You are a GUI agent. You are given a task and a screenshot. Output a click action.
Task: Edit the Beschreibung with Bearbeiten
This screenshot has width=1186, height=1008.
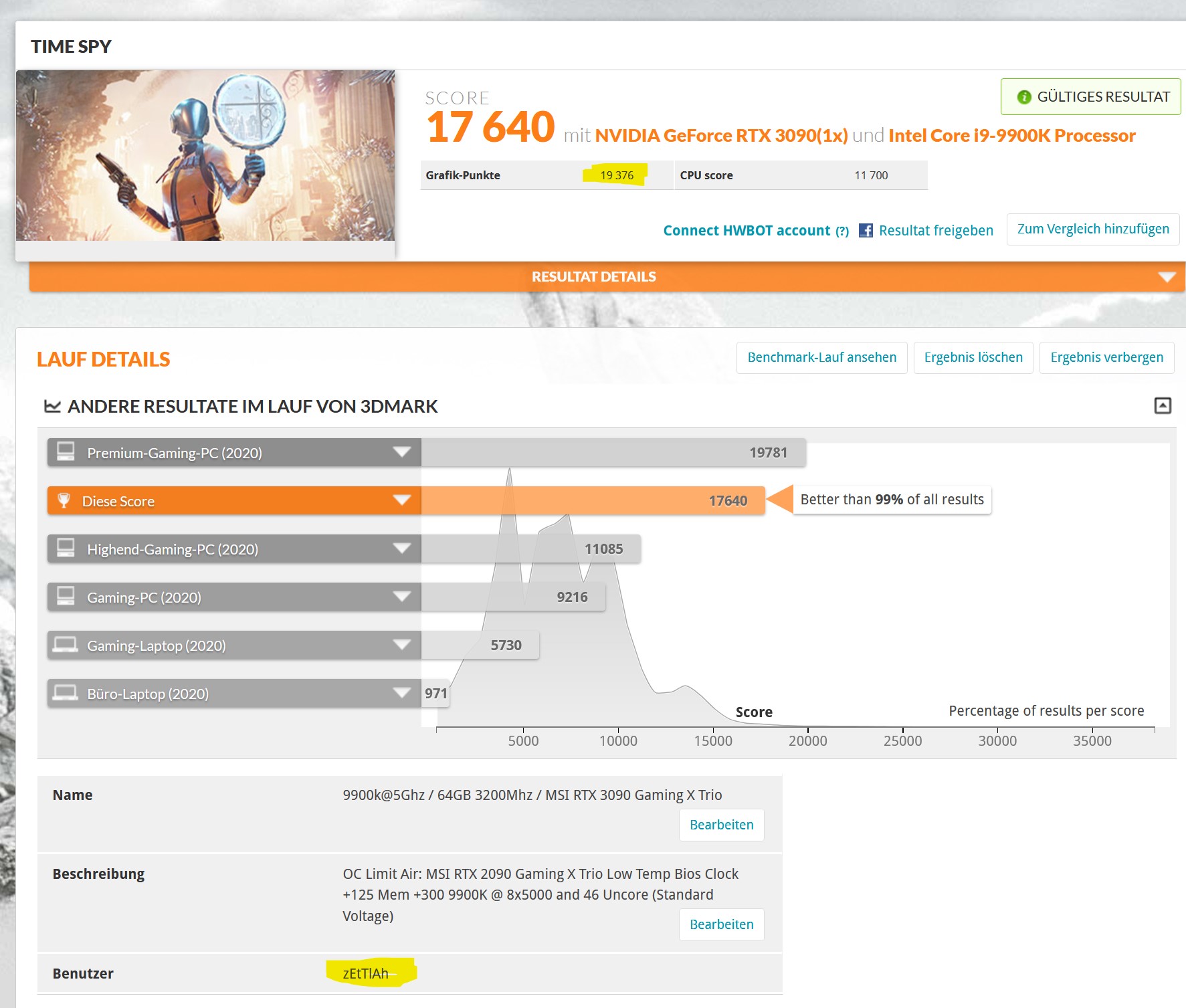pos(721,925)
